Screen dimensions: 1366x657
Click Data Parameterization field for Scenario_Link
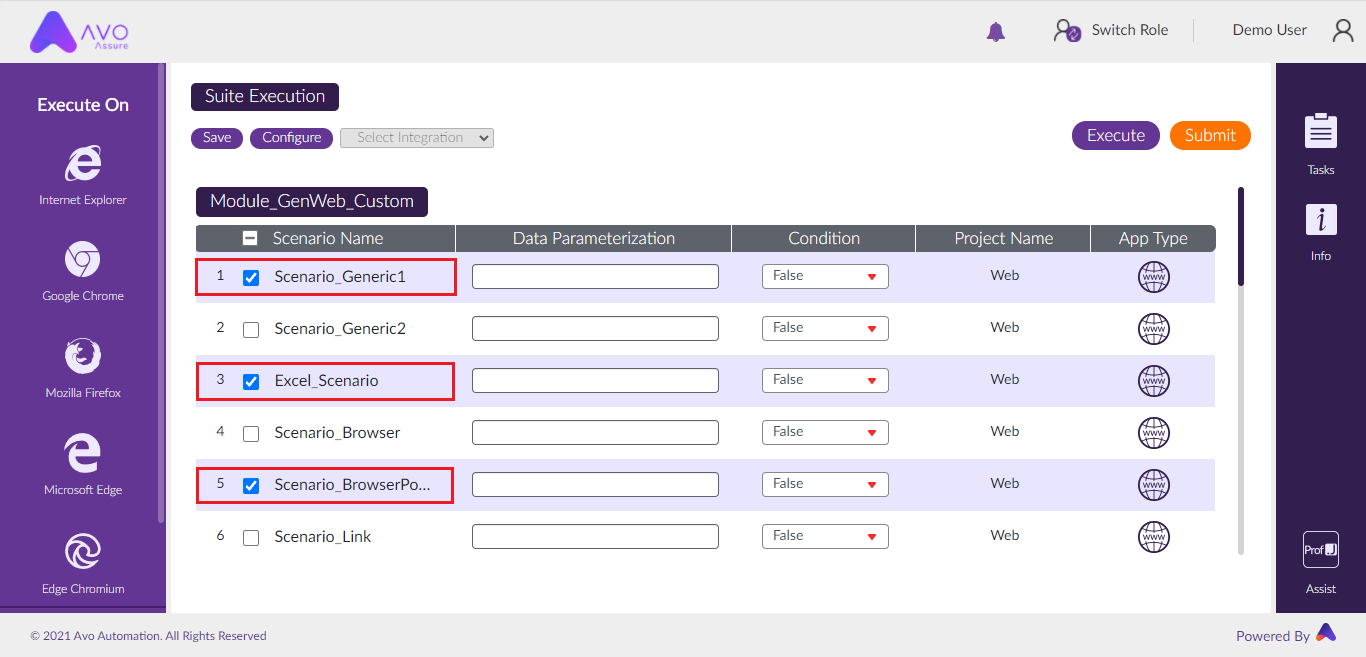pos(595,536)
